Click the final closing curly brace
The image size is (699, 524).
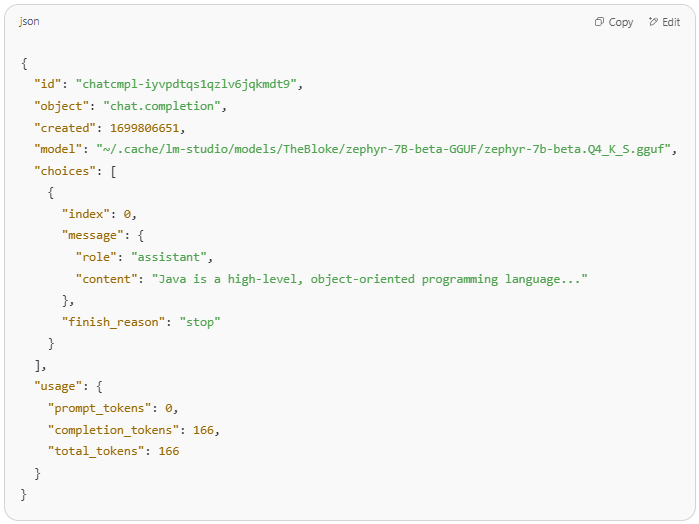(24, 495)
